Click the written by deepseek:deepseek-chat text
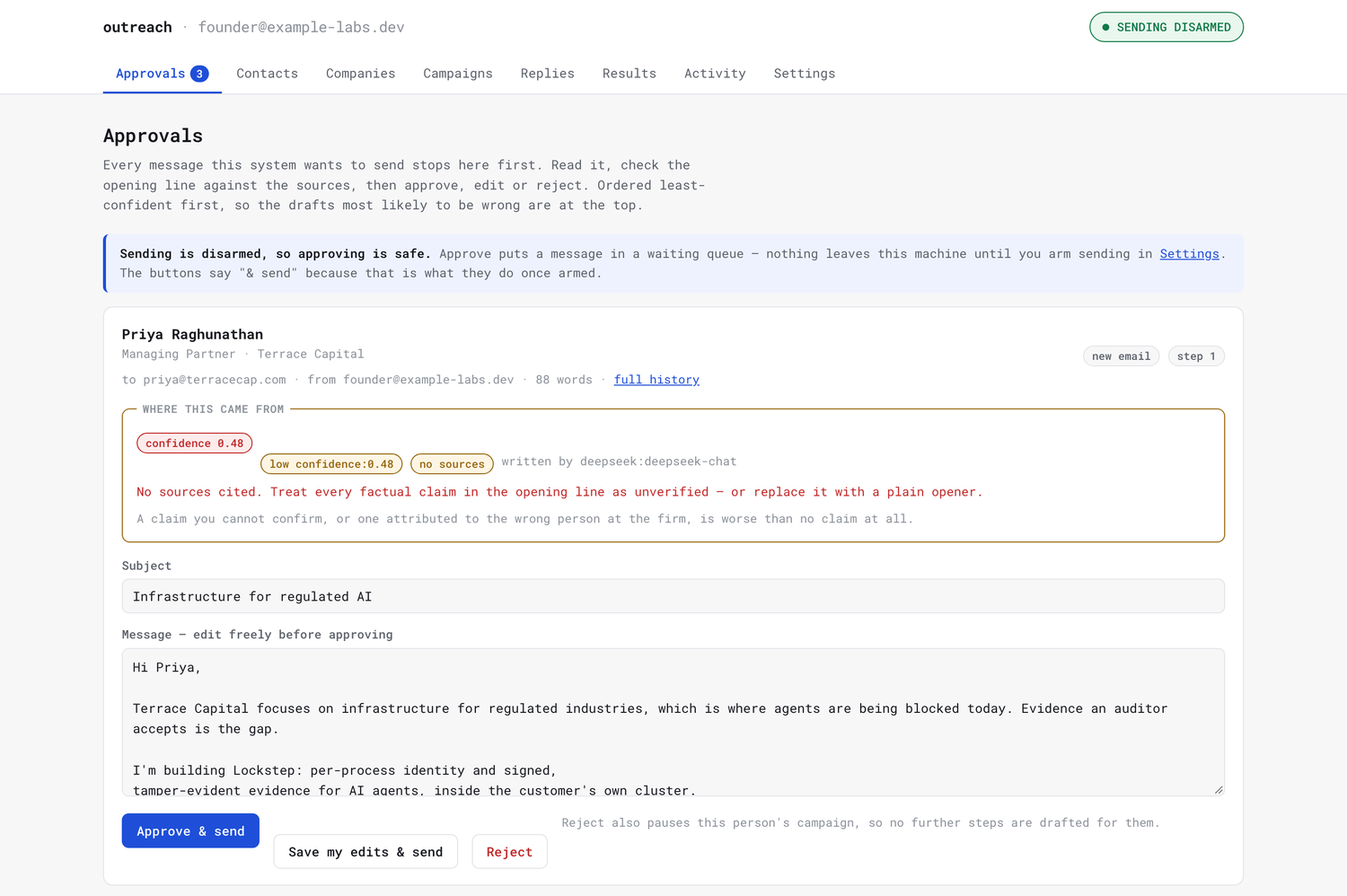The image size is (1347, 896). (x=619, y=461)
